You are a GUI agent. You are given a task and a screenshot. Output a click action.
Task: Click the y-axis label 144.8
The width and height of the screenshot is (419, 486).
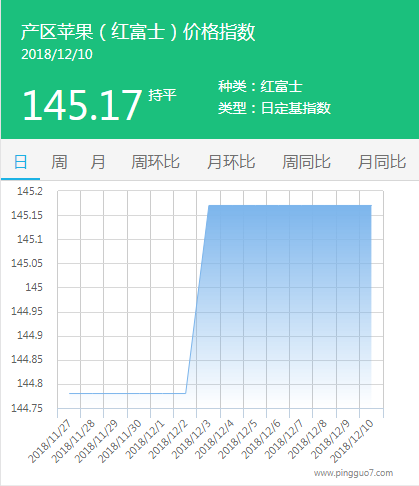click(30, 383)
